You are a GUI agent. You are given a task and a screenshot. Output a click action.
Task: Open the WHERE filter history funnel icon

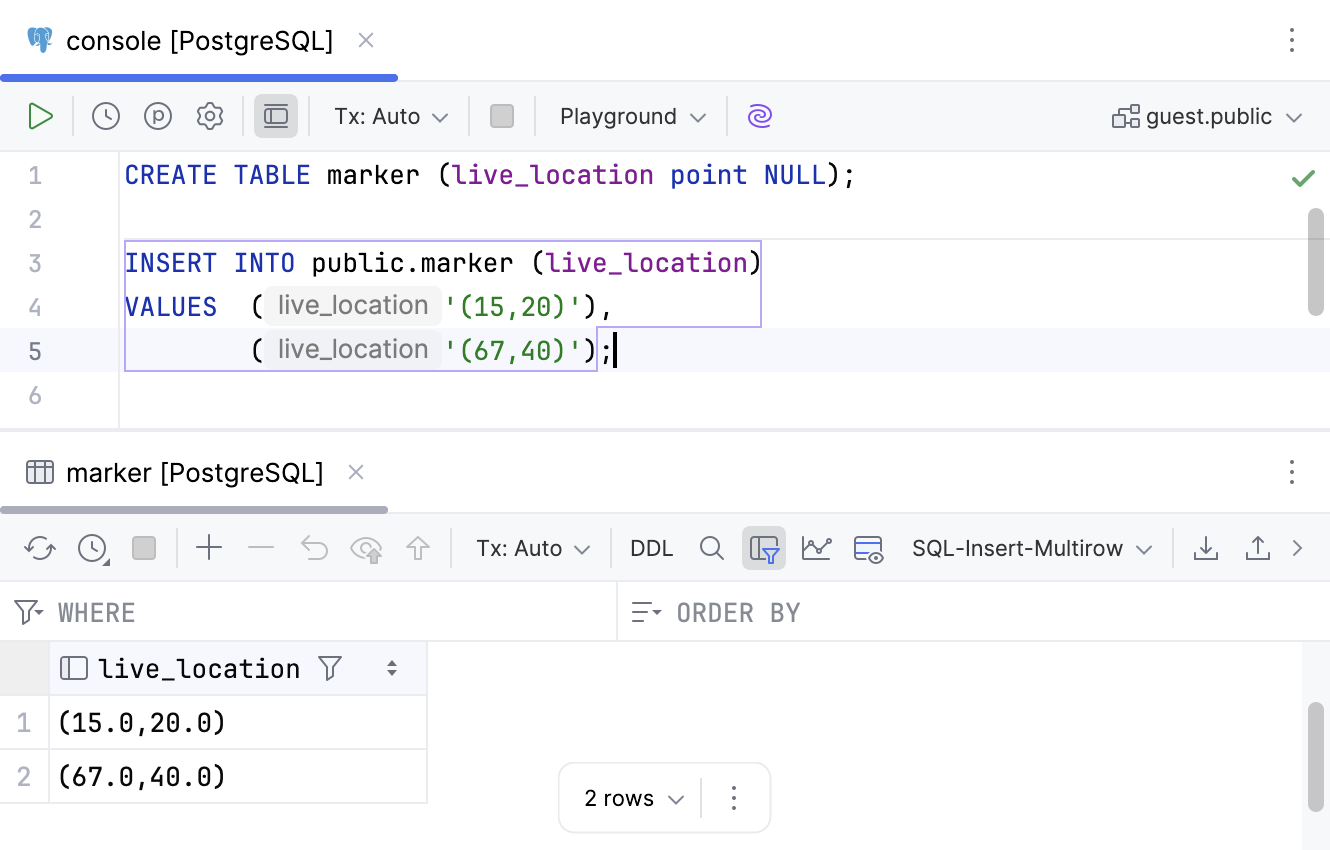(29, 612)
